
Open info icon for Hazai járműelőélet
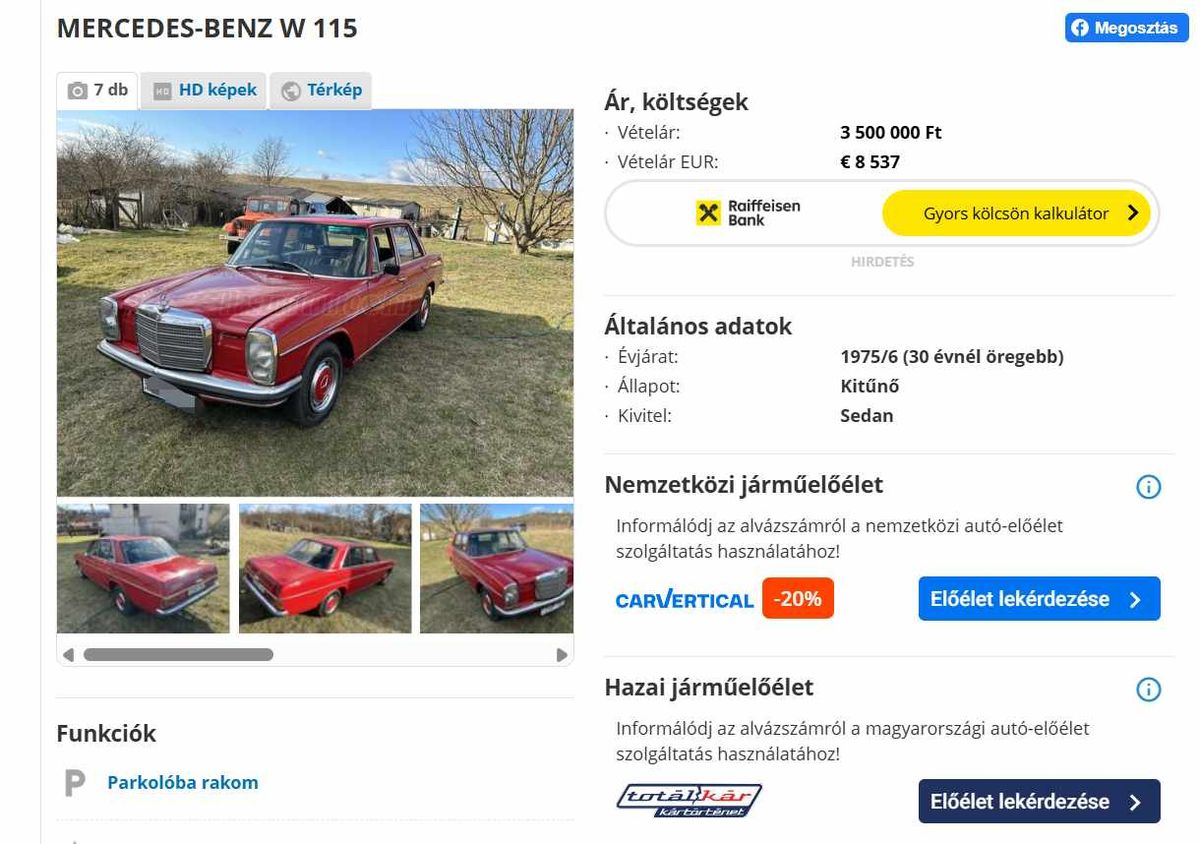1148,689
